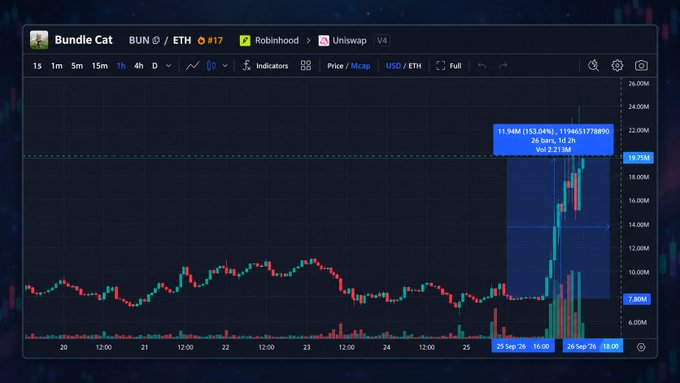Open the Indicators menu
The image size is (680, 383).
click(265, 66)
